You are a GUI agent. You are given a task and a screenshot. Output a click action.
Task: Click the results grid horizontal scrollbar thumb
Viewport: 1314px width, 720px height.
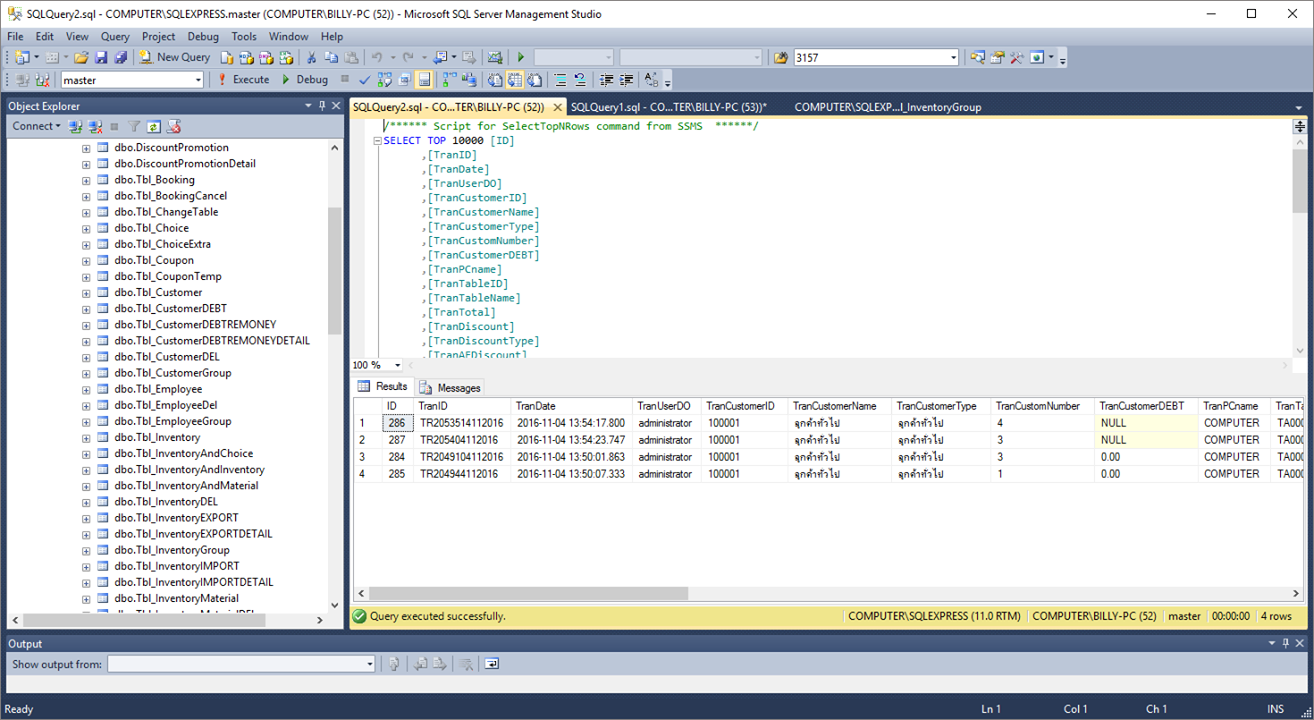click(528, 593)
